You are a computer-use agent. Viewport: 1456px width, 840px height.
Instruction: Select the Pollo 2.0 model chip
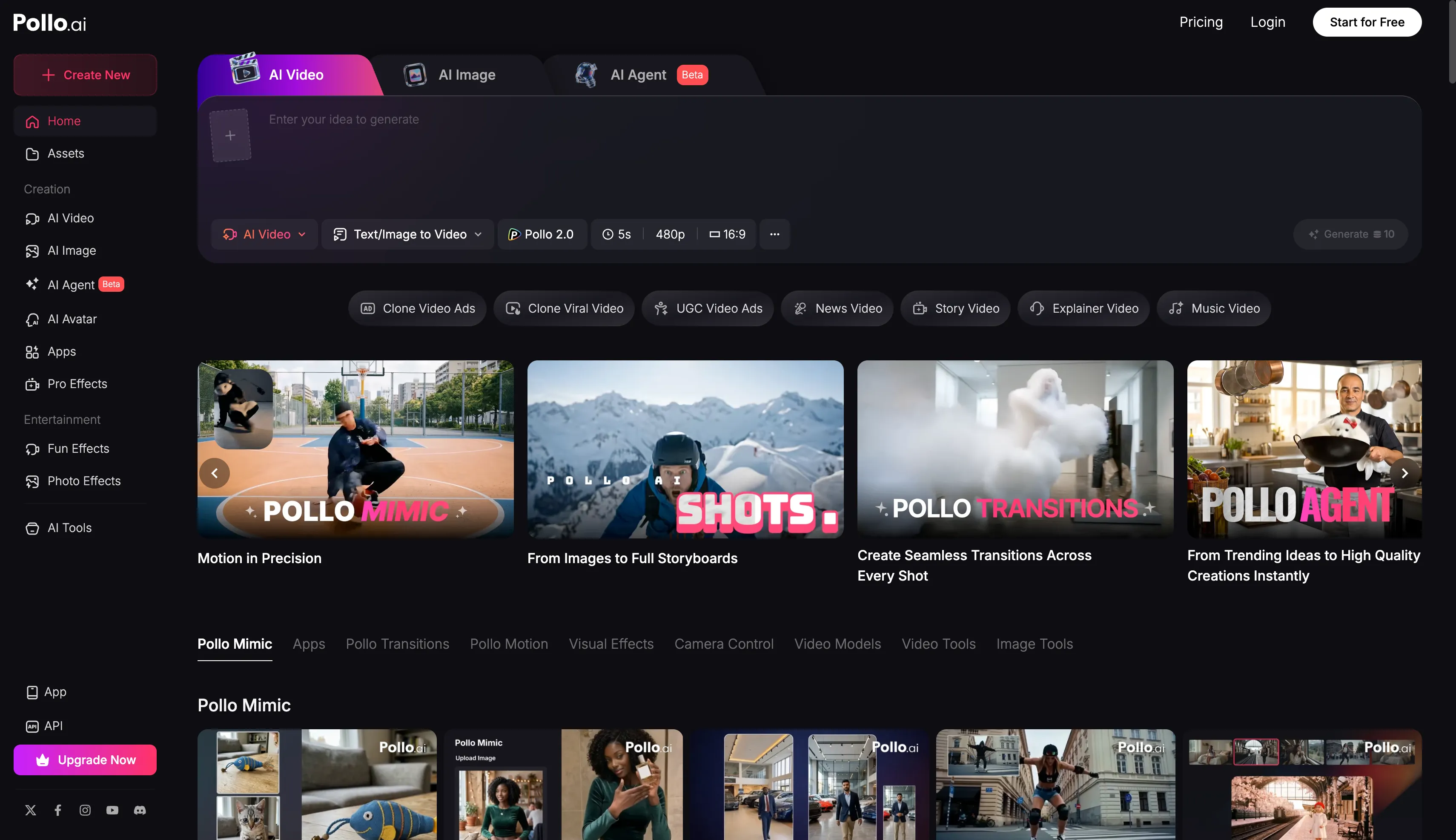[542, 234]
